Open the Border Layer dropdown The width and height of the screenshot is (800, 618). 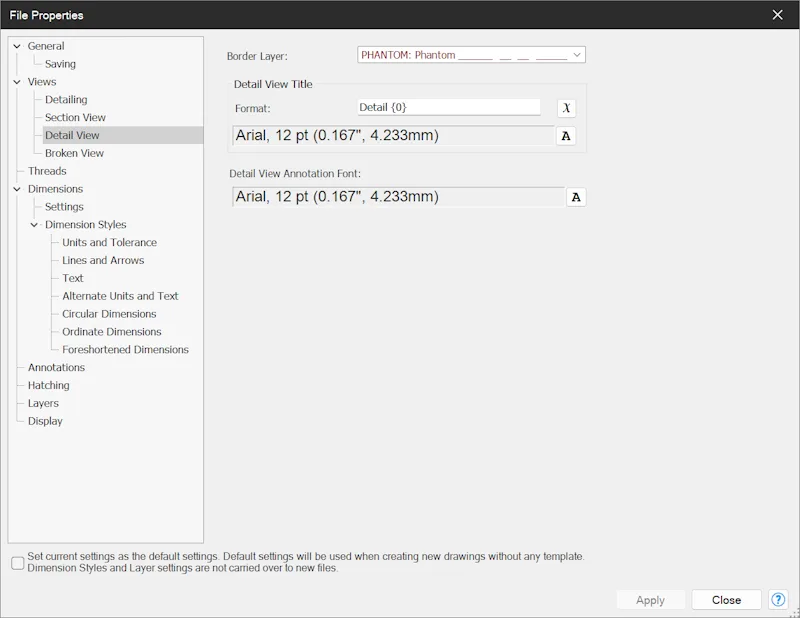[471, 55]
